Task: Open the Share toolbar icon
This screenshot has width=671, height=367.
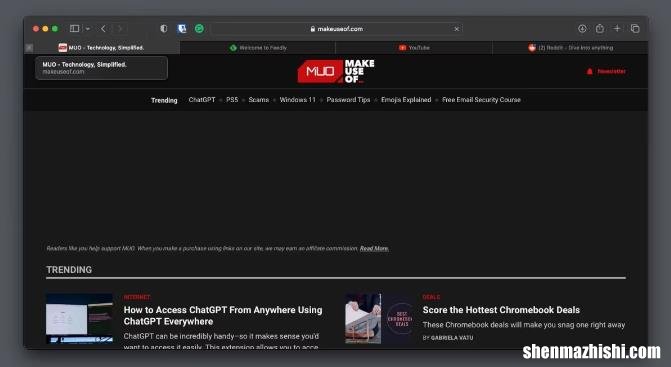Action: pos(600,29)
